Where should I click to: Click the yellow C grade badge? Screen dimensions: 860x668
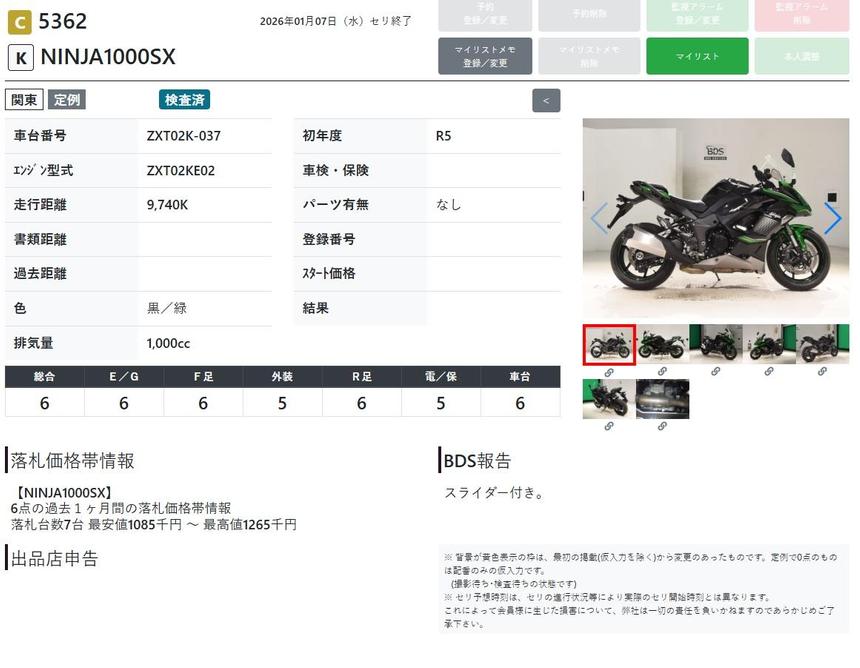click(19, 21)
